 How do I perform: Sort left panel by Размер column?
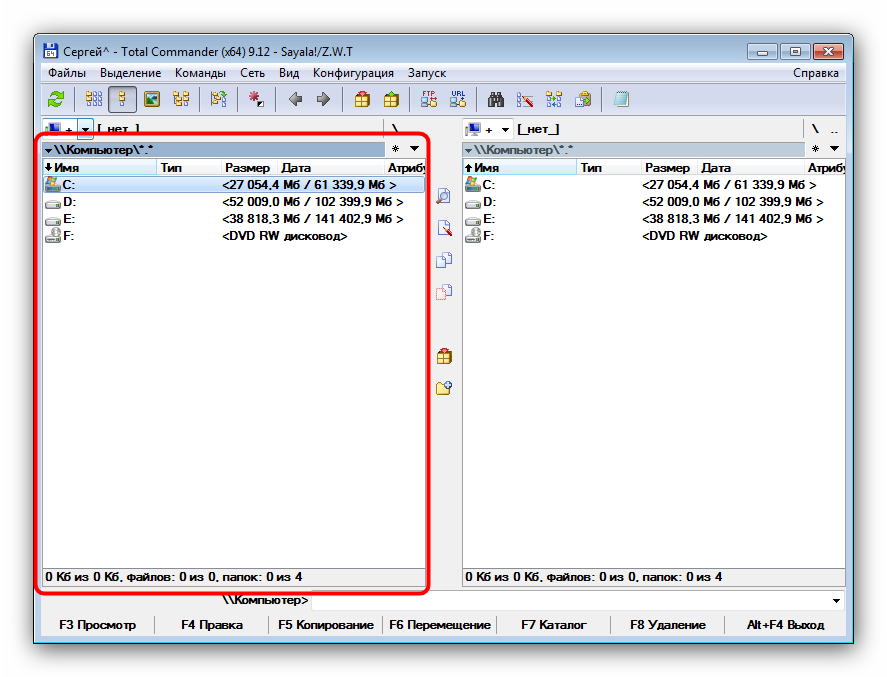coord(249,167)
